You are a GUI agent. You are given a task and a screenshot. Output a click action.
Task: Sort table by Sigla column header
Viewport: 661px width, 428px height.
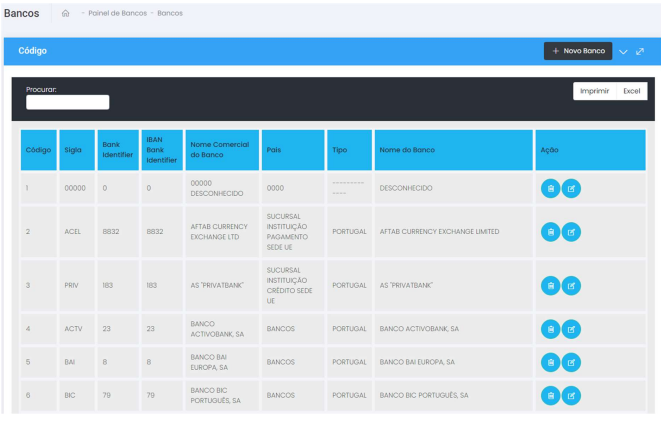[x=77, y=150]
